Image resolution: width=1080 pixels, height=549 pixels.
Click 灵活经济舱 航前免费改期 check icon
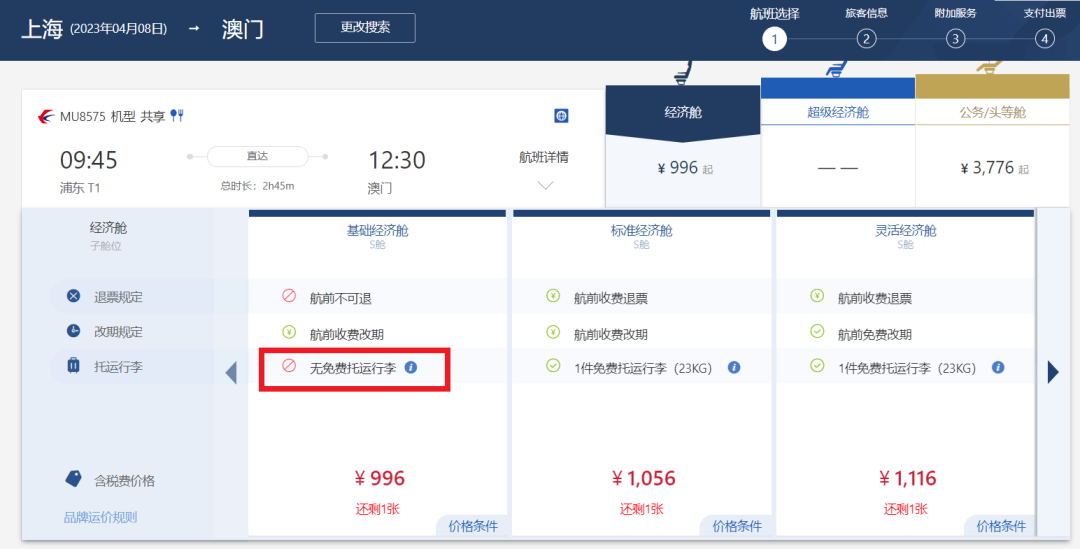point(818,331)
